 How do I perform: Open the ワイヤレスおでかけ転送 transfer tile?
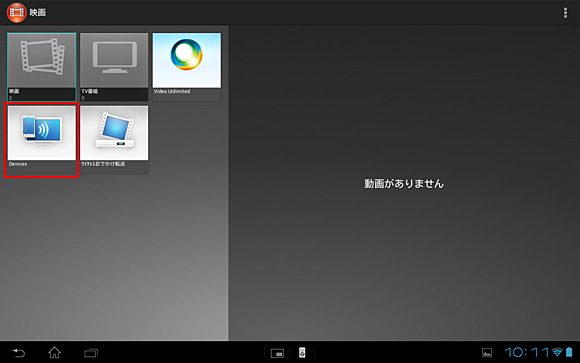[x=114, y=140]
